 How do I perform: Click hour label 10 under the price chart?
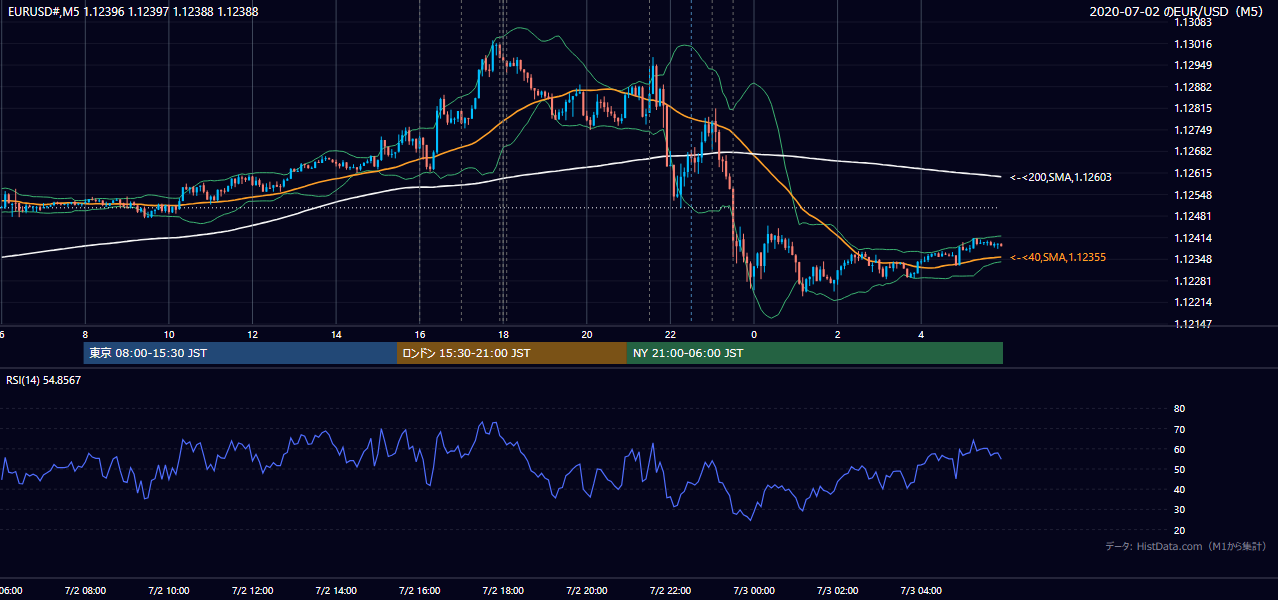click(169, 334)
